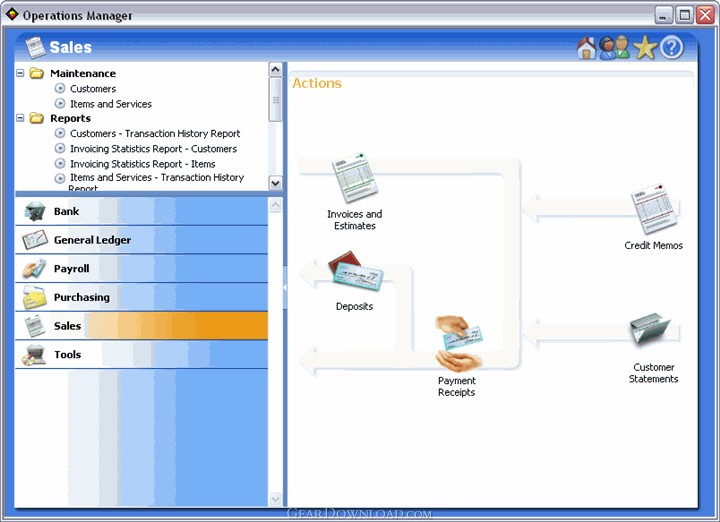Switch to the Payroll module
This screenshot has height=522, width=720.
pyautogui.click(x=141, y=269)
